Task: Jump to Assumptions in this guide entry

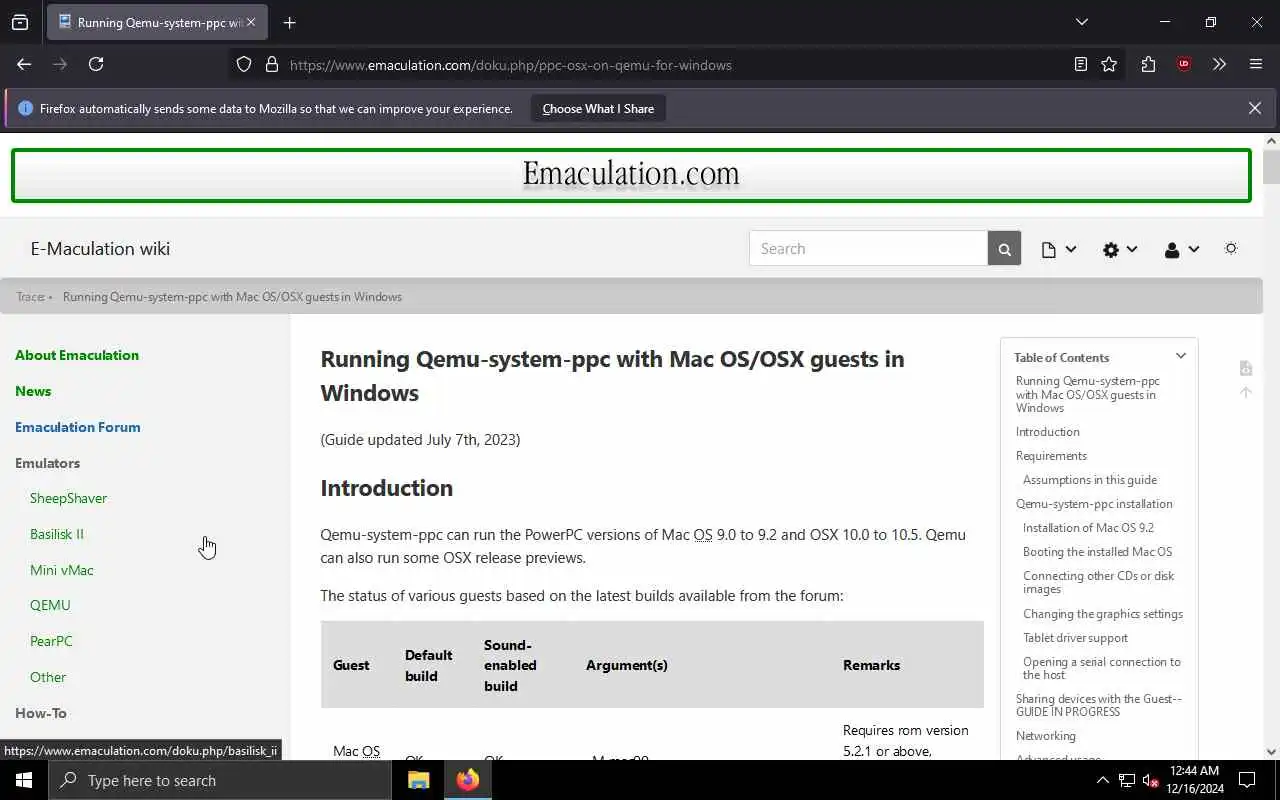Action: 1090,480
